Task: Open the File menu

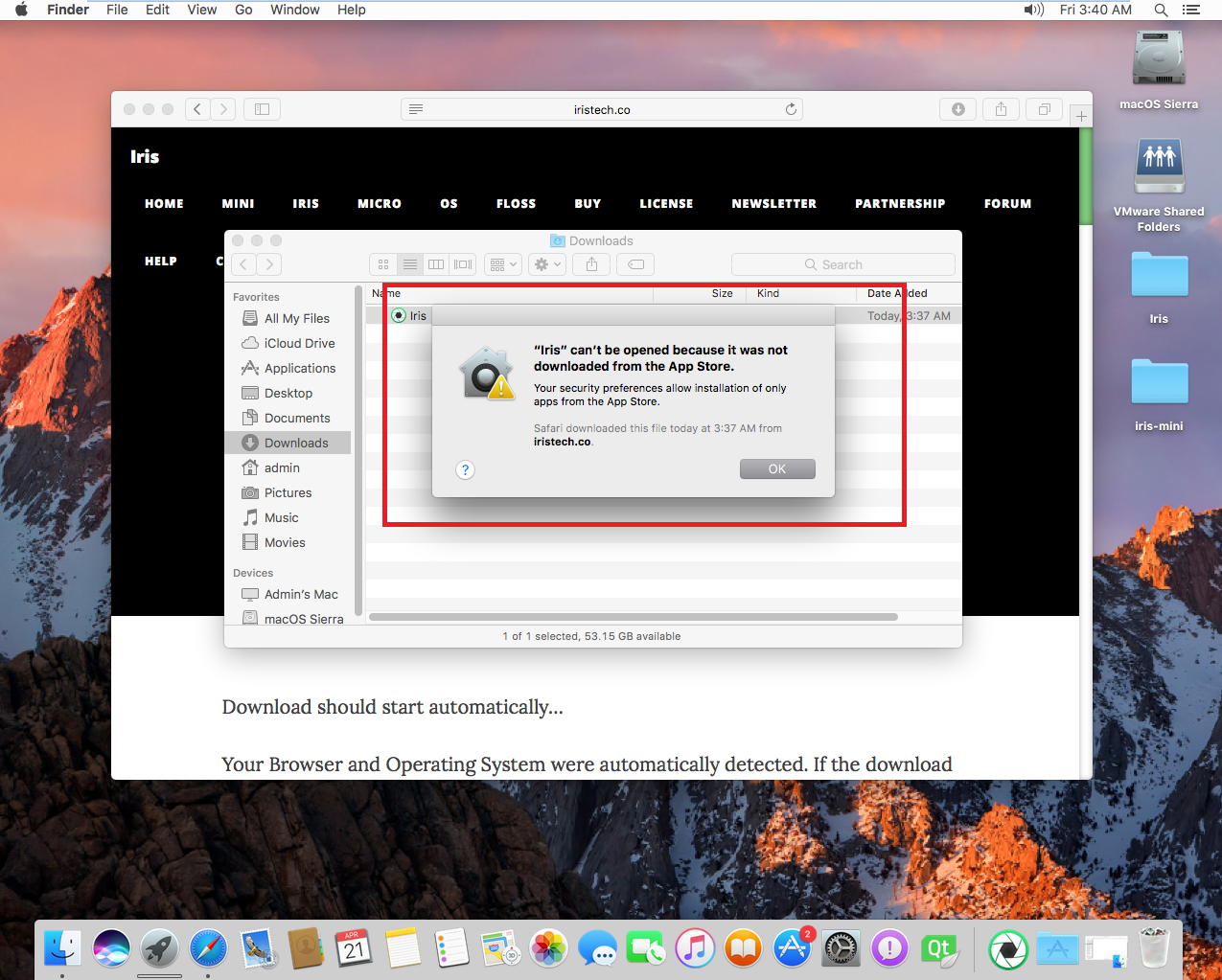Action: 117,10
